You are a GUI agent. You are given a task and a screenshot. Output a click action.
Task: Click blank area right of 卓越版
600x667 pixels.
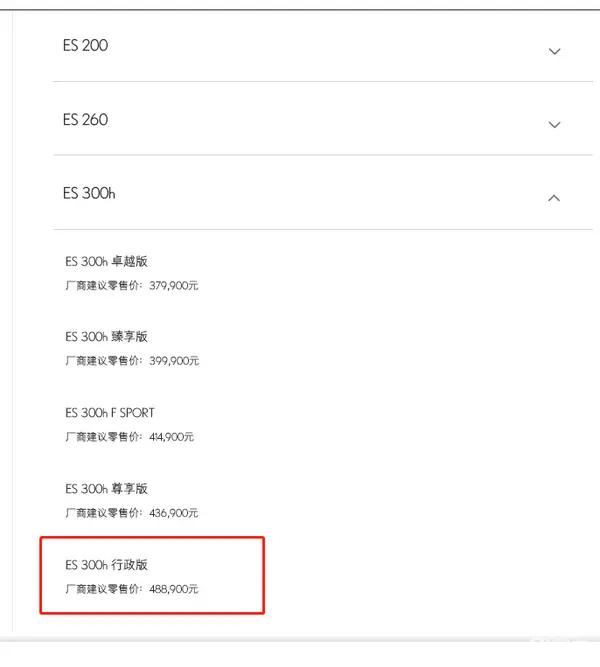click(x=370, y=261)
